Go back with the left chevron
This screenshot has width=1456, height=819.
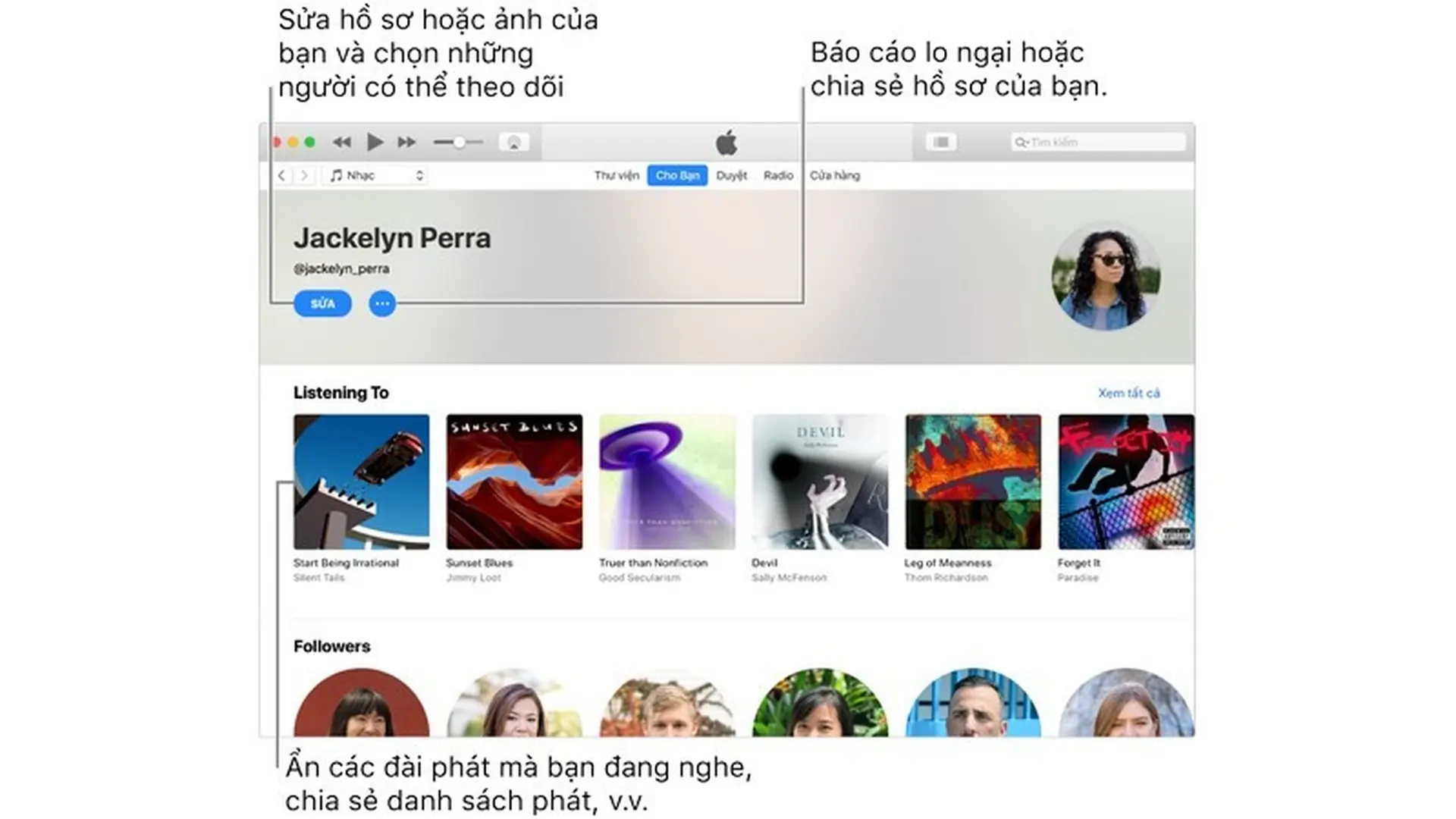[281, 175]
